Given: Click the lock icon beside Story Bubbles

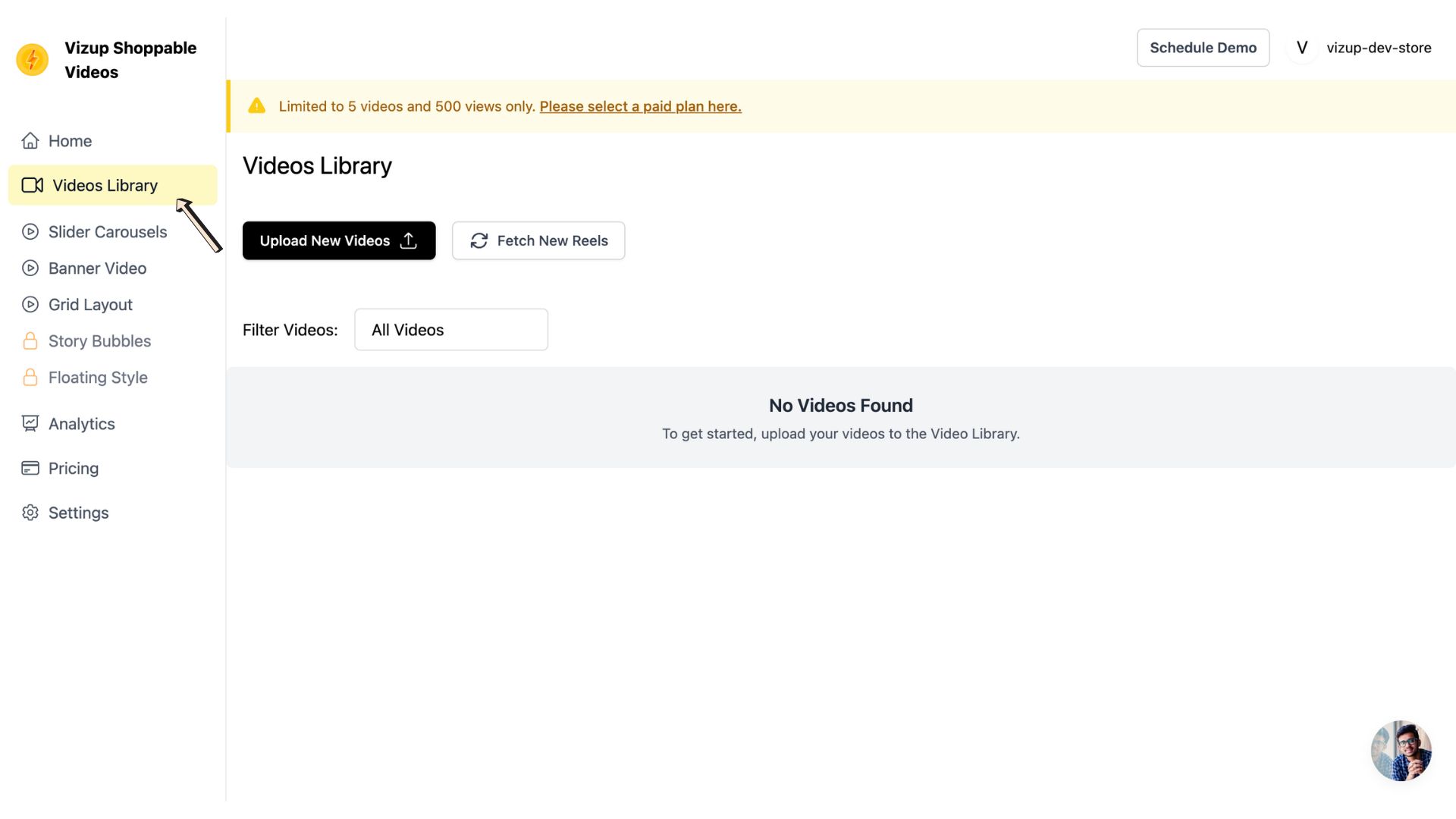Looking at the screenshot, I should (x=30, y=340).
